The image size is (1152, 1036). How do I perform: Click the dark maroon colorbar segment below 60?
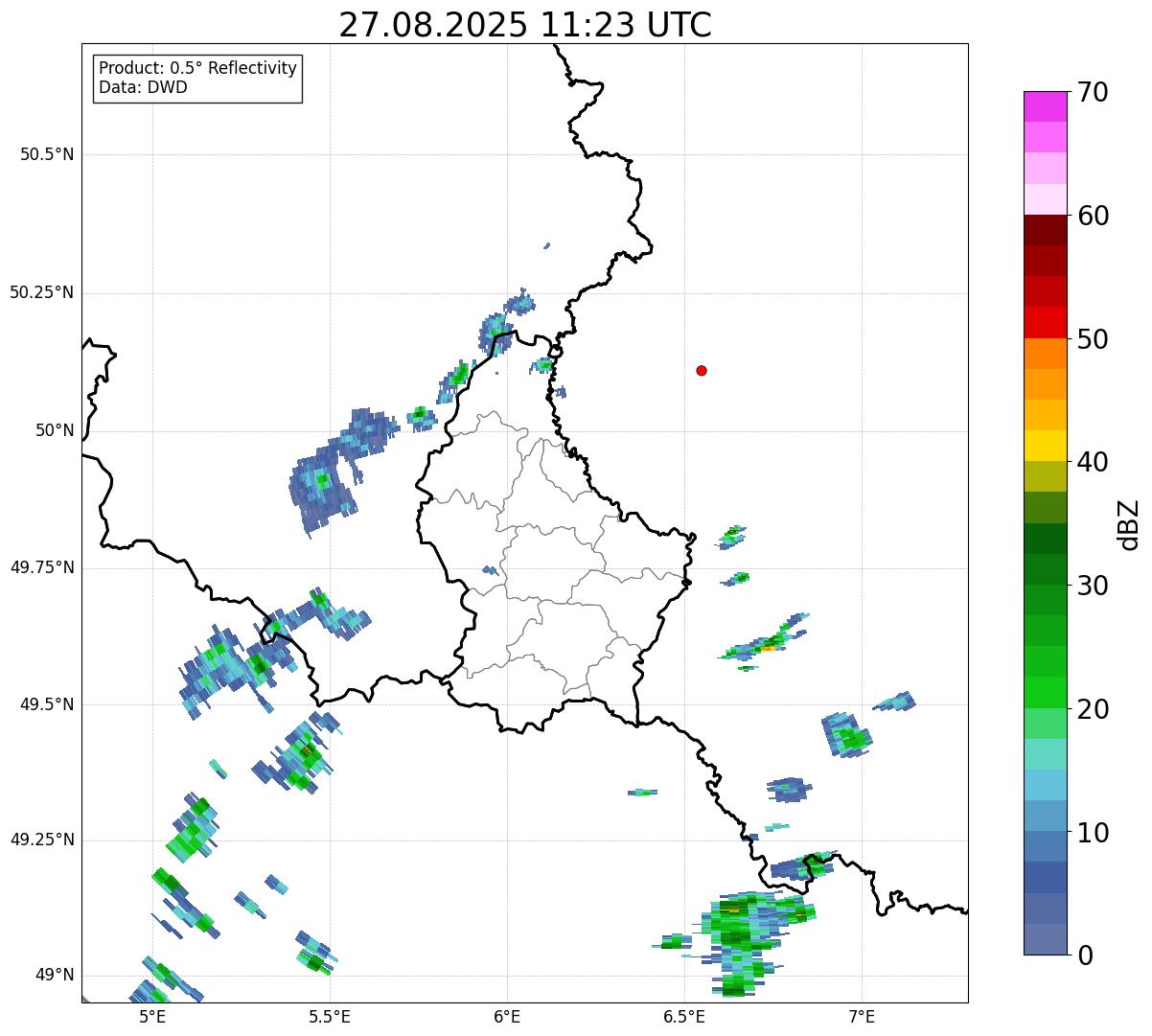[x=1045, y=230]
